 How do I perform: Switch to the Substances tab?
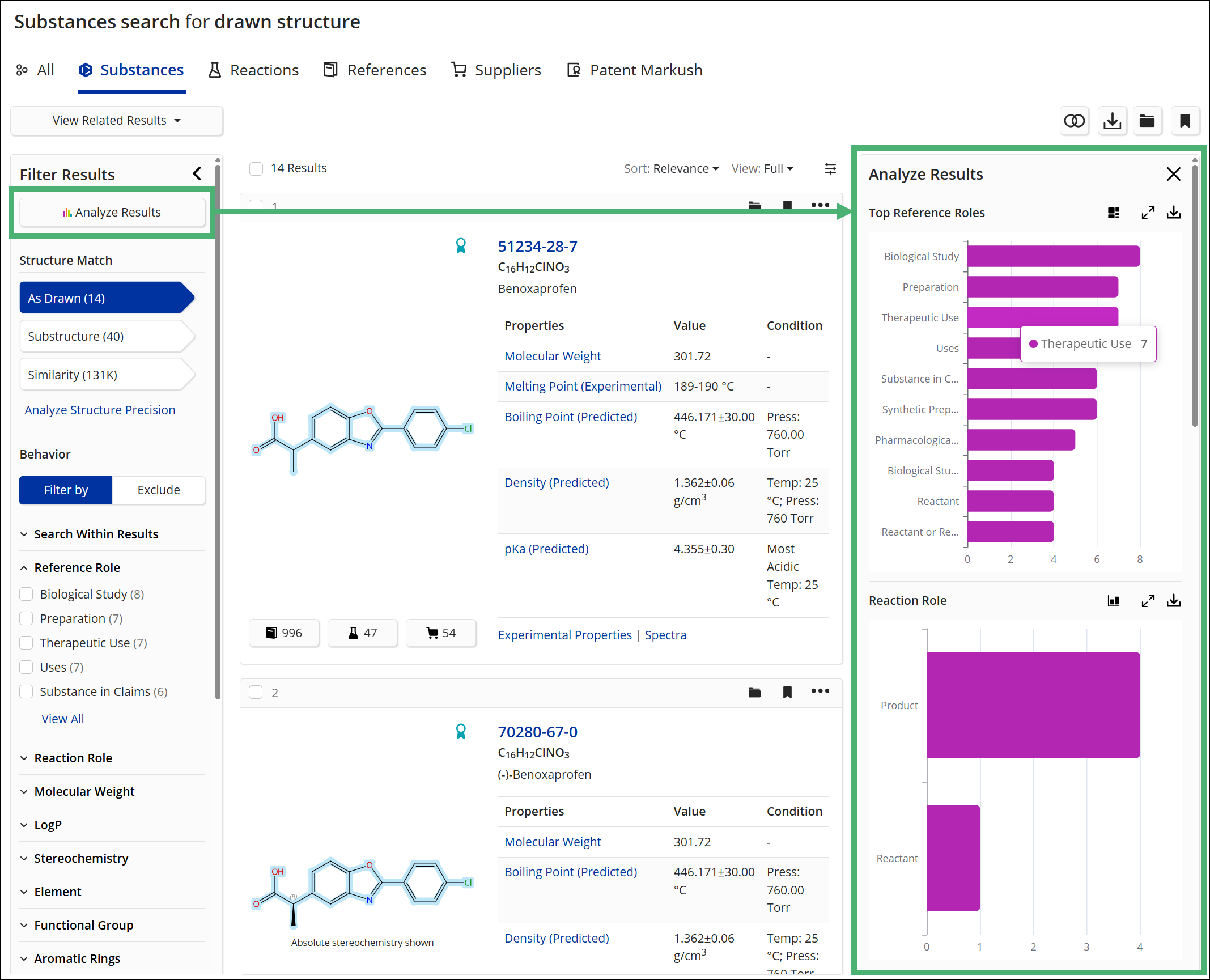131,70
